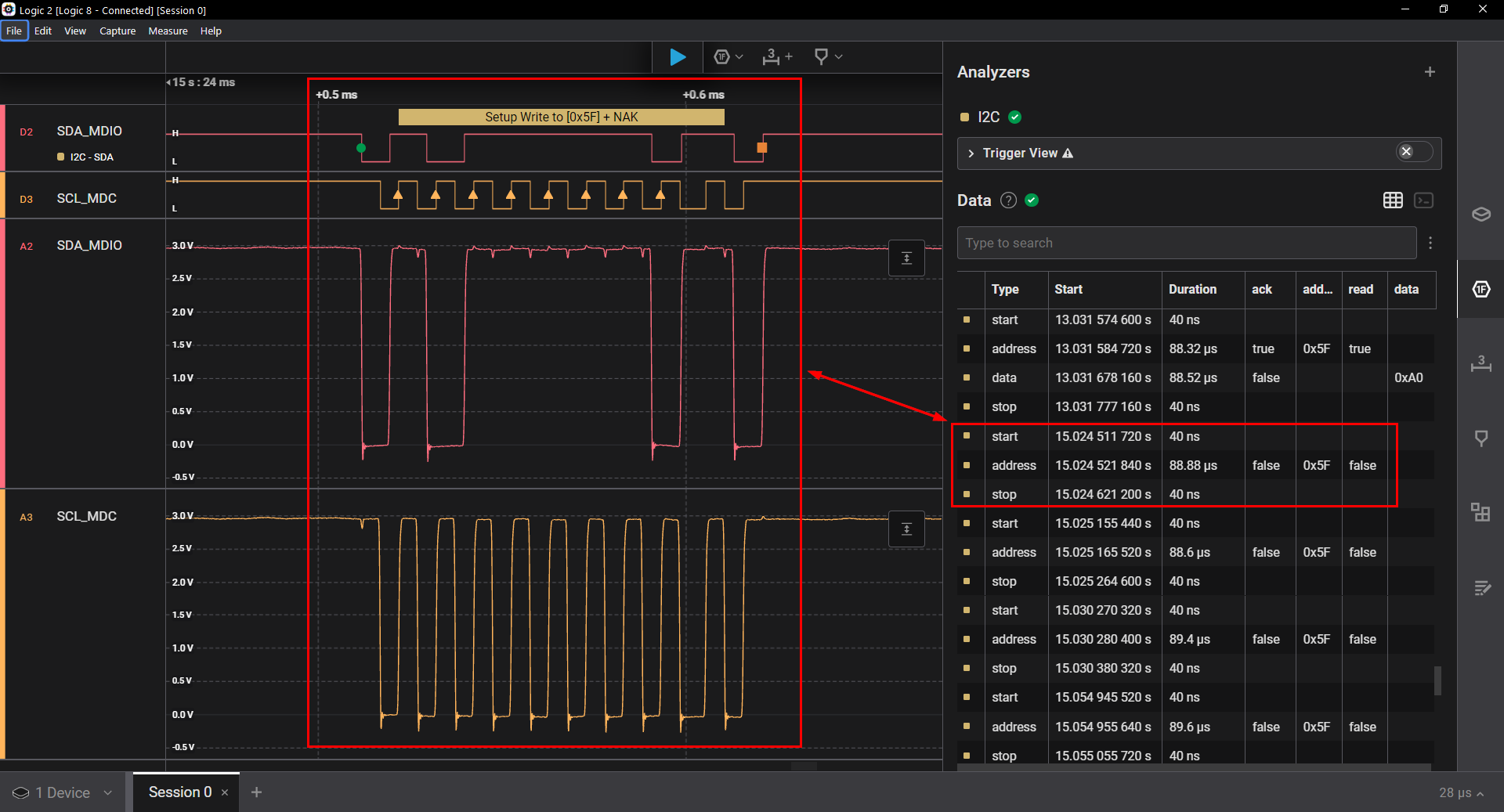Viewport: 1504px width, 812px height.
Task: Open the Measure menu
Action: tap(168, 31)
